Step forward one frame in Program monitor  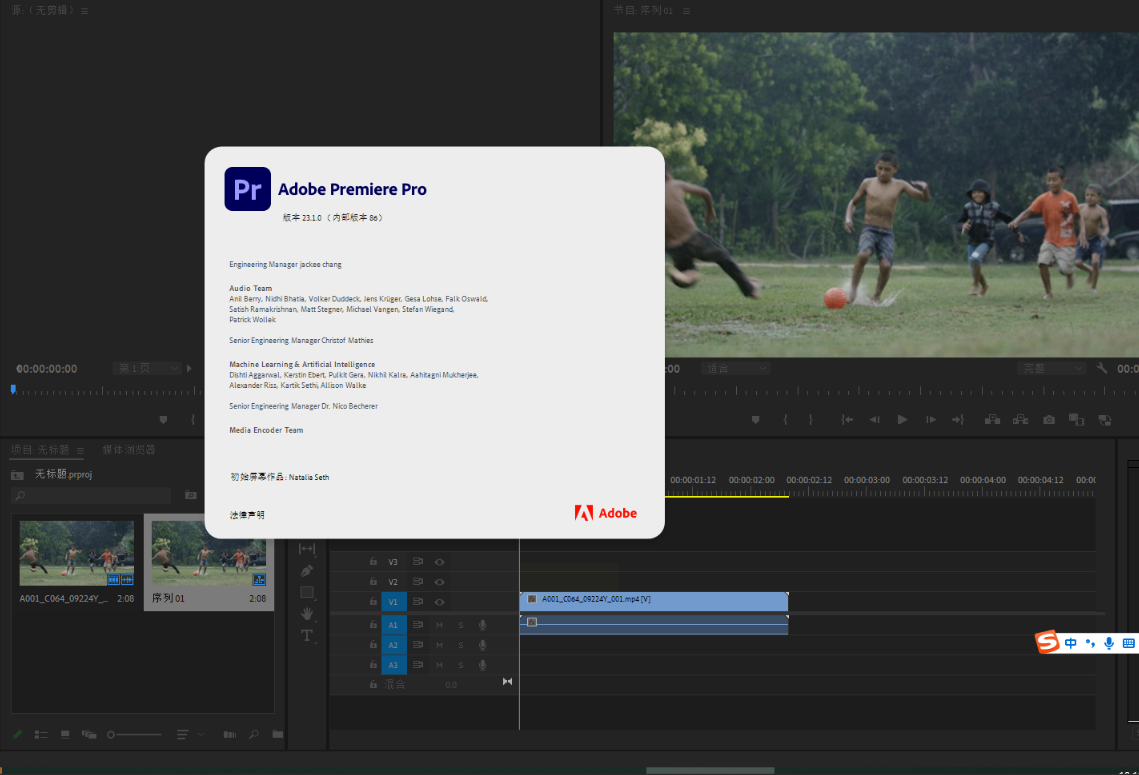931,420
